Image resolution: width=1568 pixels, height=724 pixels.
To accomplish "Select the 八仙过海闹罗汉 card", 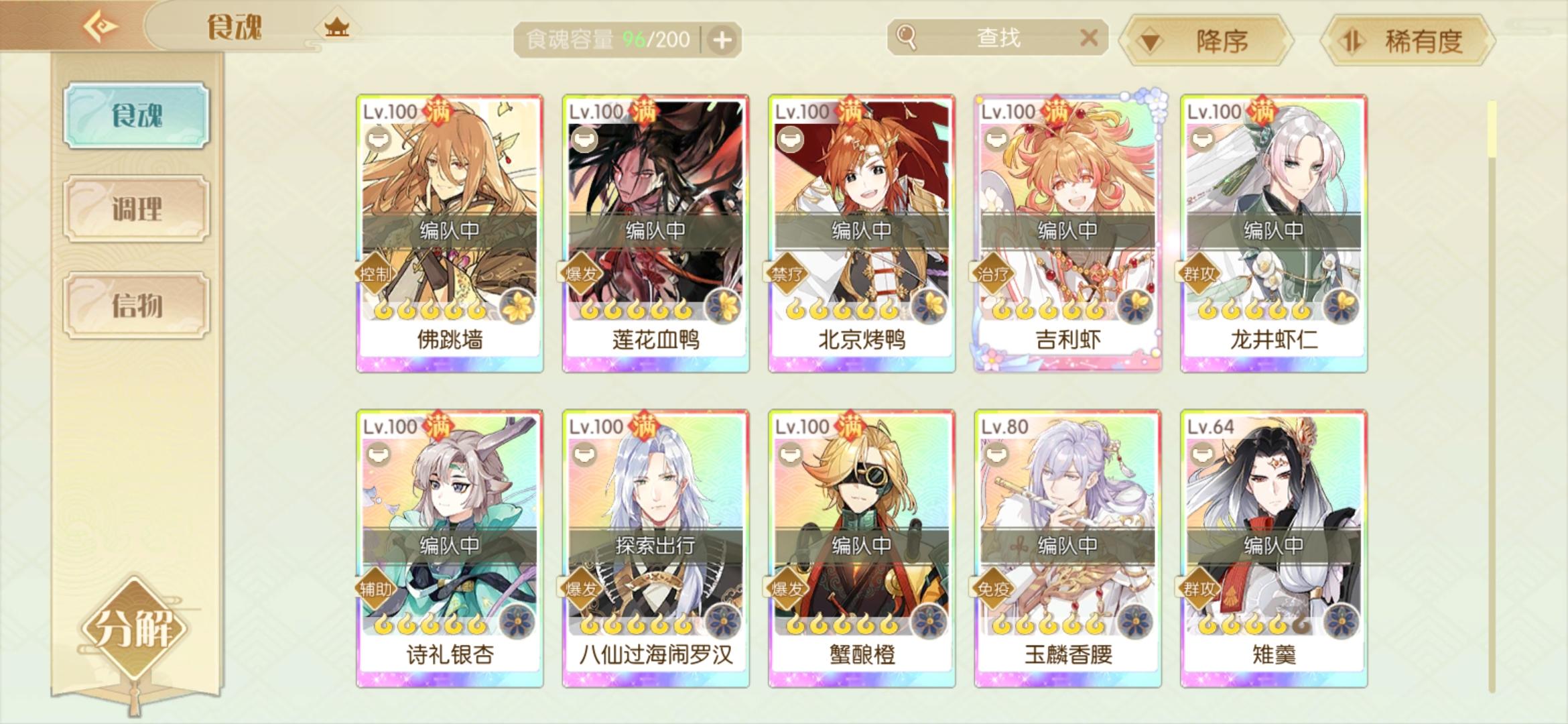I will pyautogui.click(x=656, y=548).
